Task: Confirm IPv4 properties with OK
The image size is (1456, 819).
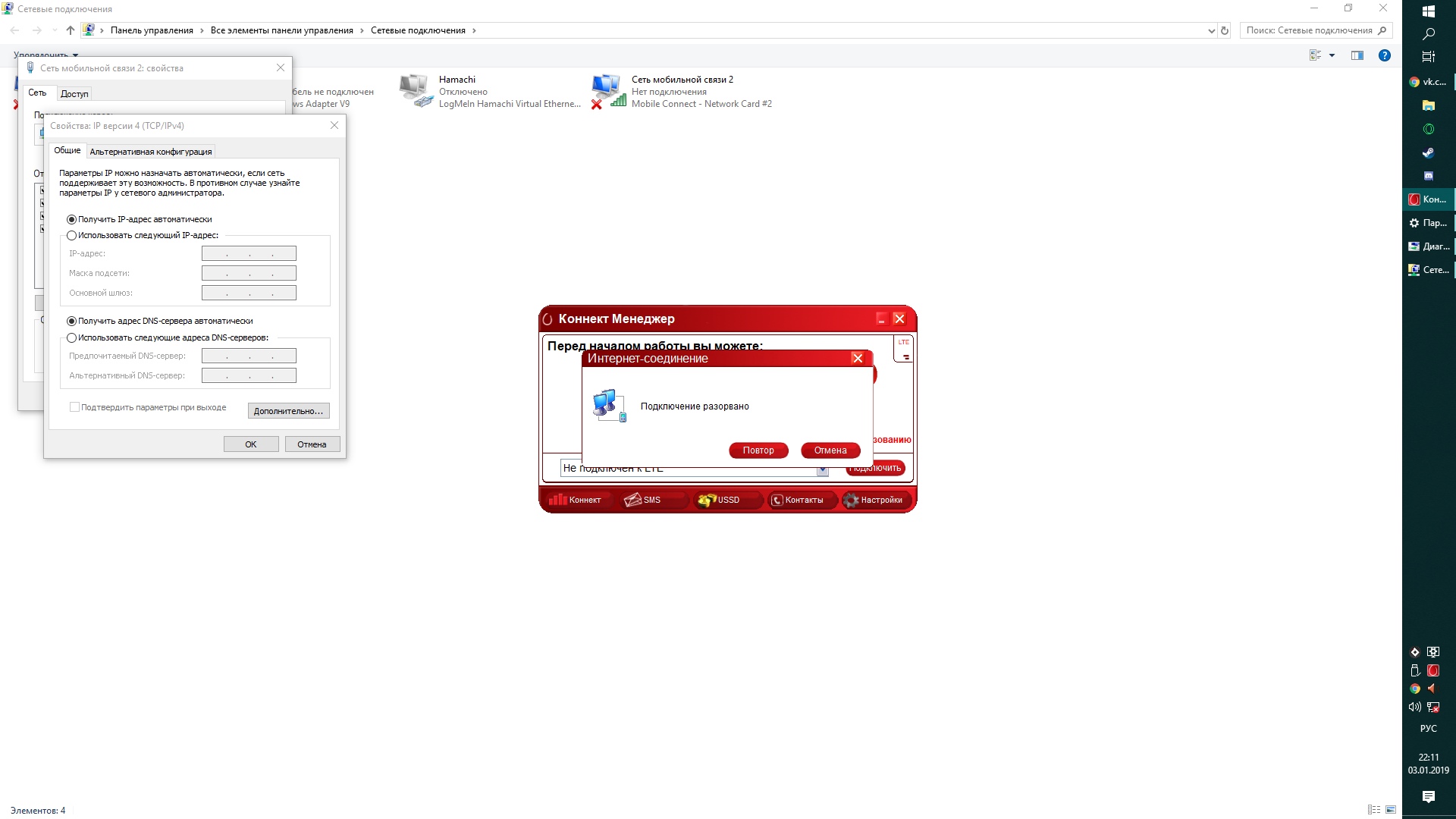Action: 251,444
